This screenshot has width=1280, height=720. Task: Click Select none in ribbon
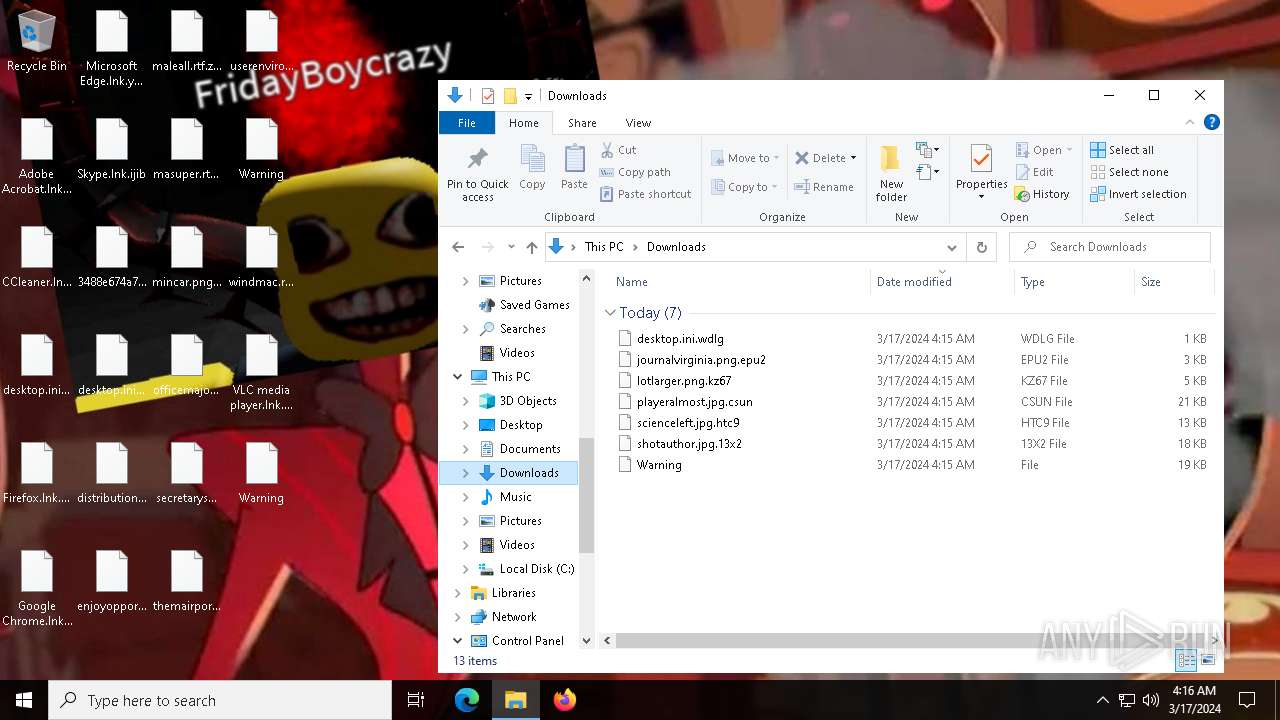pos(1129,172)
